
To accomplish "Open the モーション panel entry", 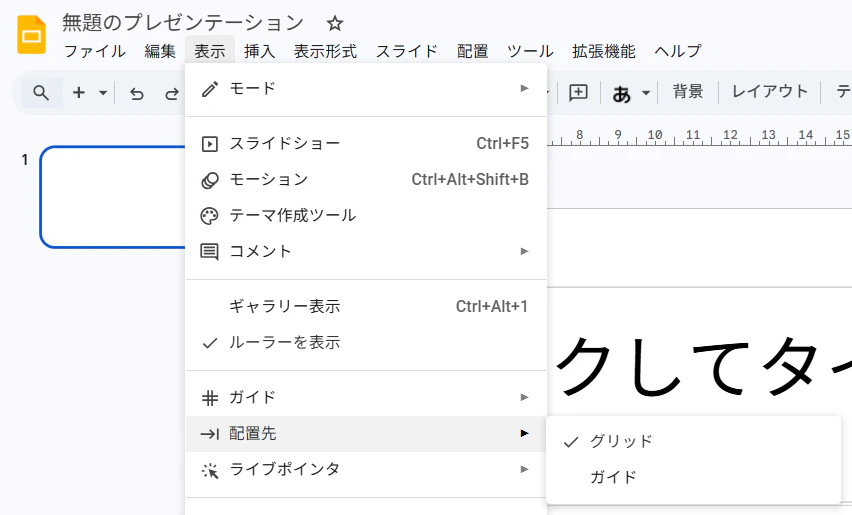I will [366, 179].
